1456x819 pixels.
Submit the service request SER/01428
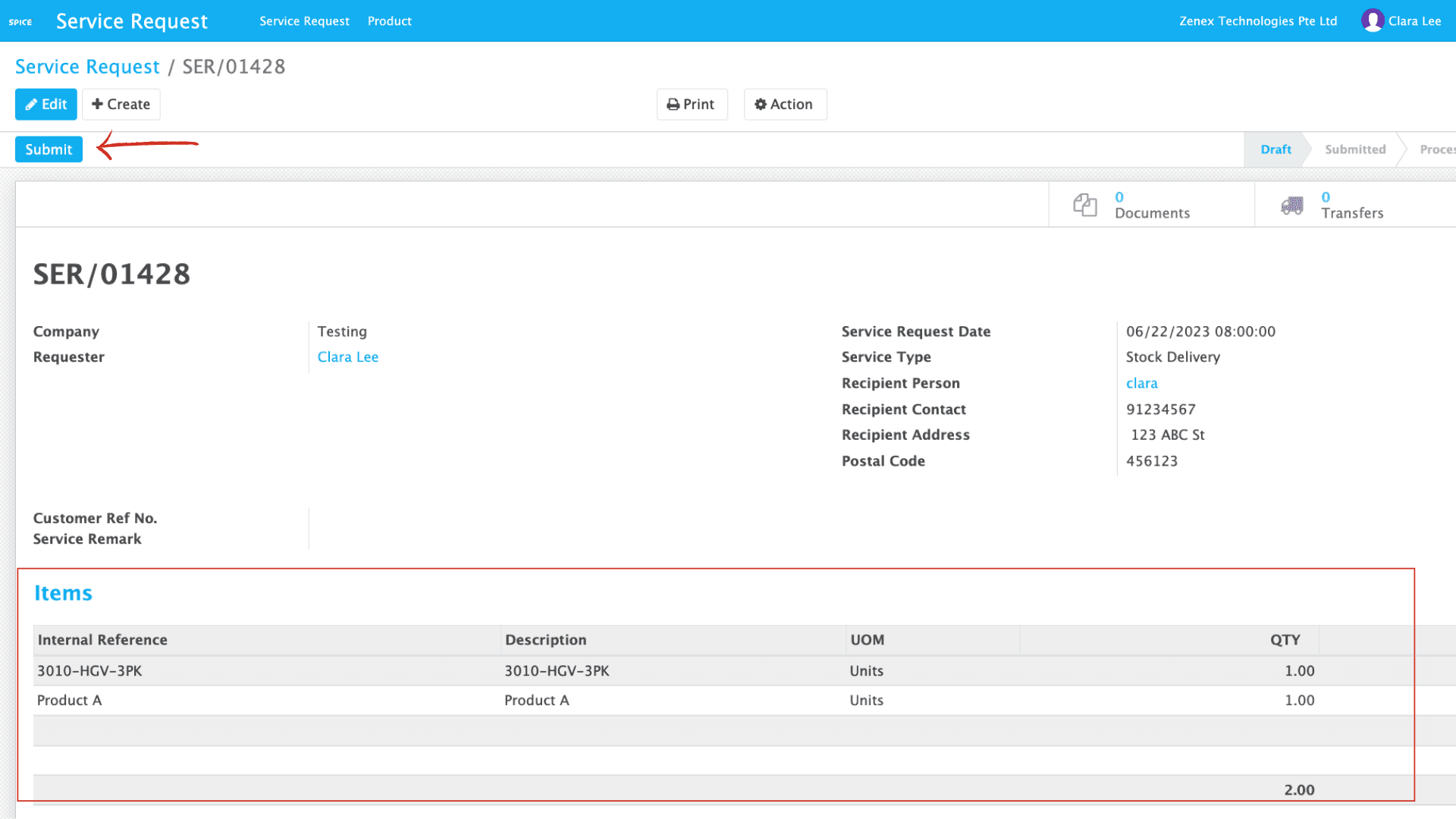click(48, 149)
